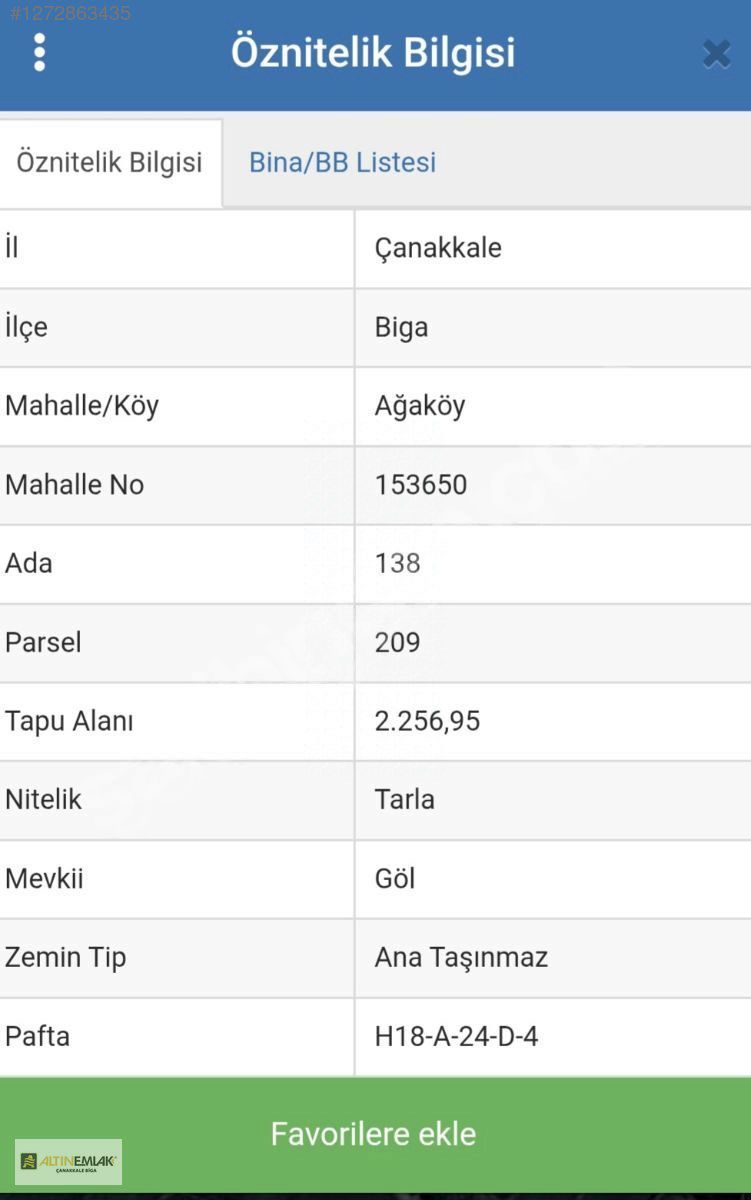Click the Öznitelik Bilgisi header title

pyautogui.click(x=373, y=52)
